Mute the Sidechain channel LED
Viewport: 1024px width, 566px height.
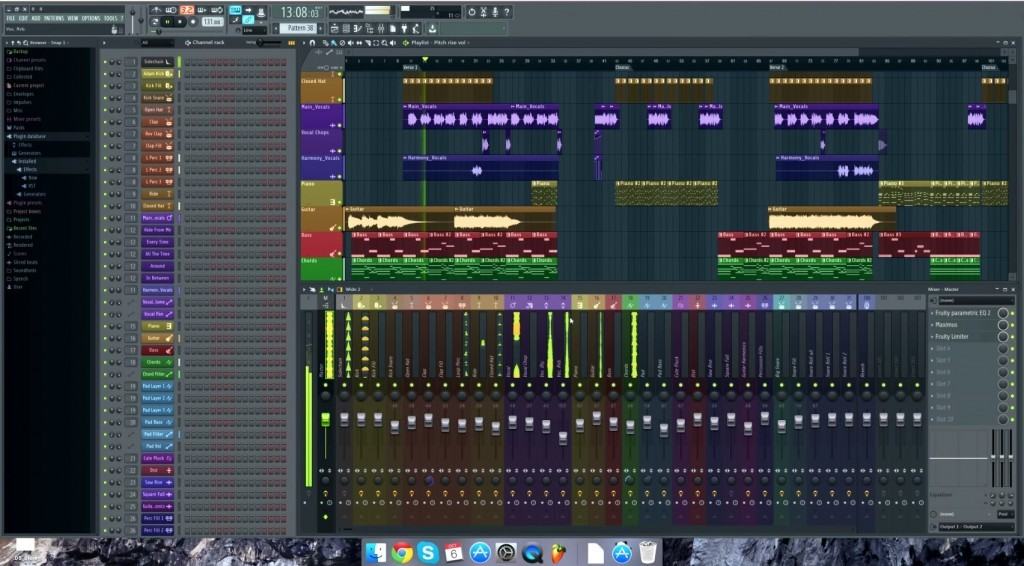104,62
